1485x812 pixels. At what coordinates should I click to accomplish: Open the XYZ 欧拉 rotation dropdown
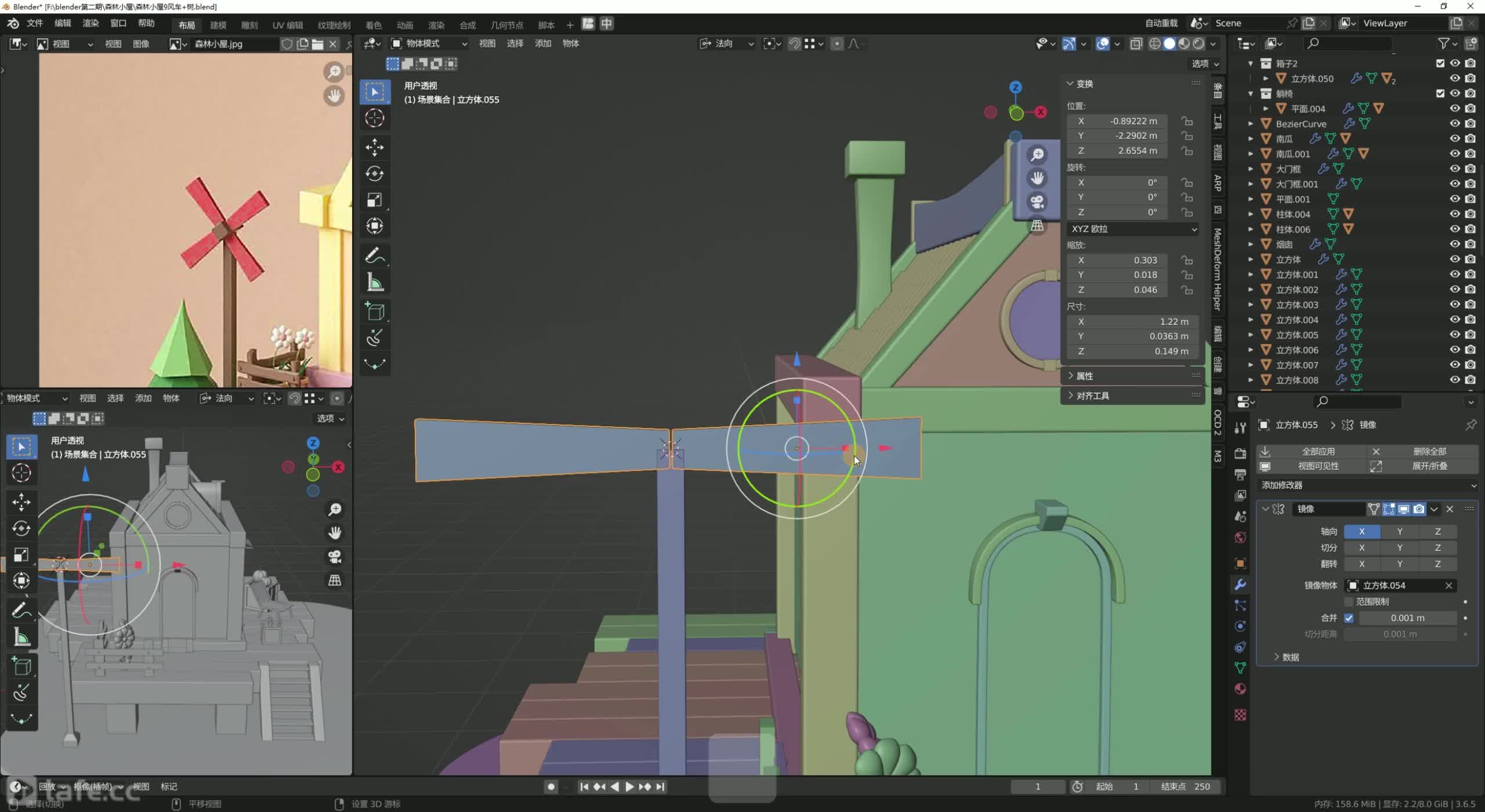[1131, 228]
